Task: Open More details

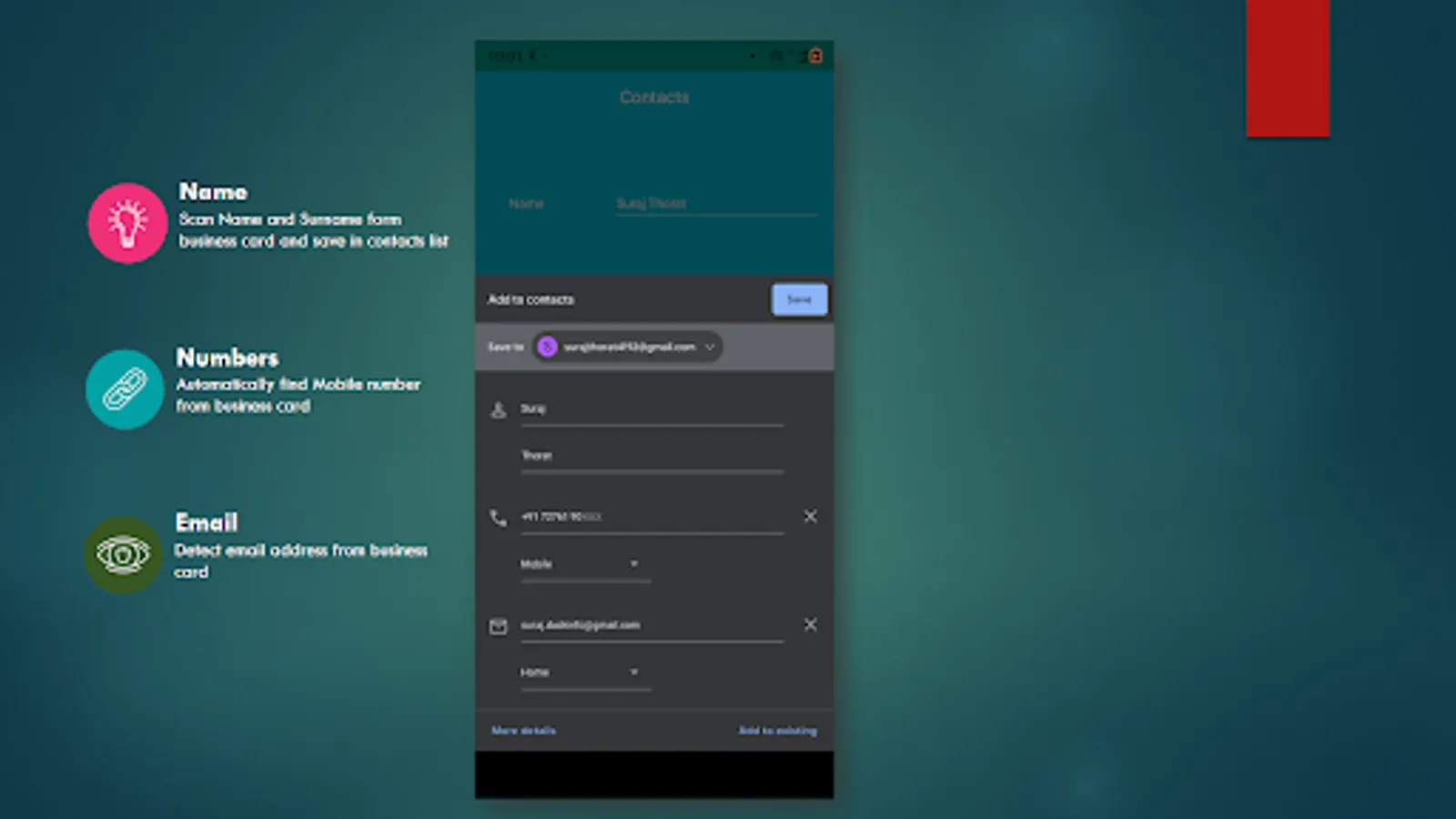Action: (523, 730)
